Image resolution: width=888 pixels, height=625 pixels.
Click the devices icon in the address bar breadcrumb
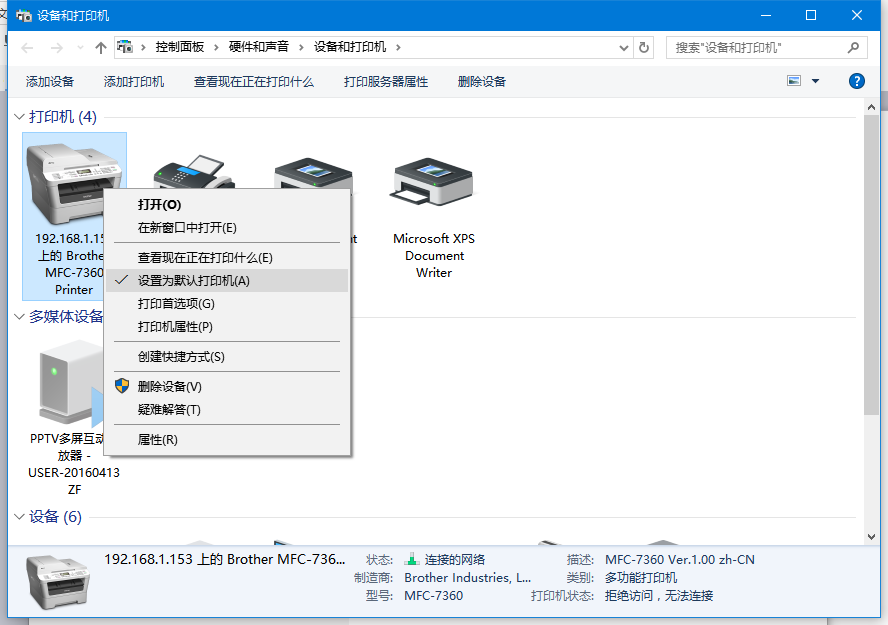pyautogui.click(x=125, y=46)
